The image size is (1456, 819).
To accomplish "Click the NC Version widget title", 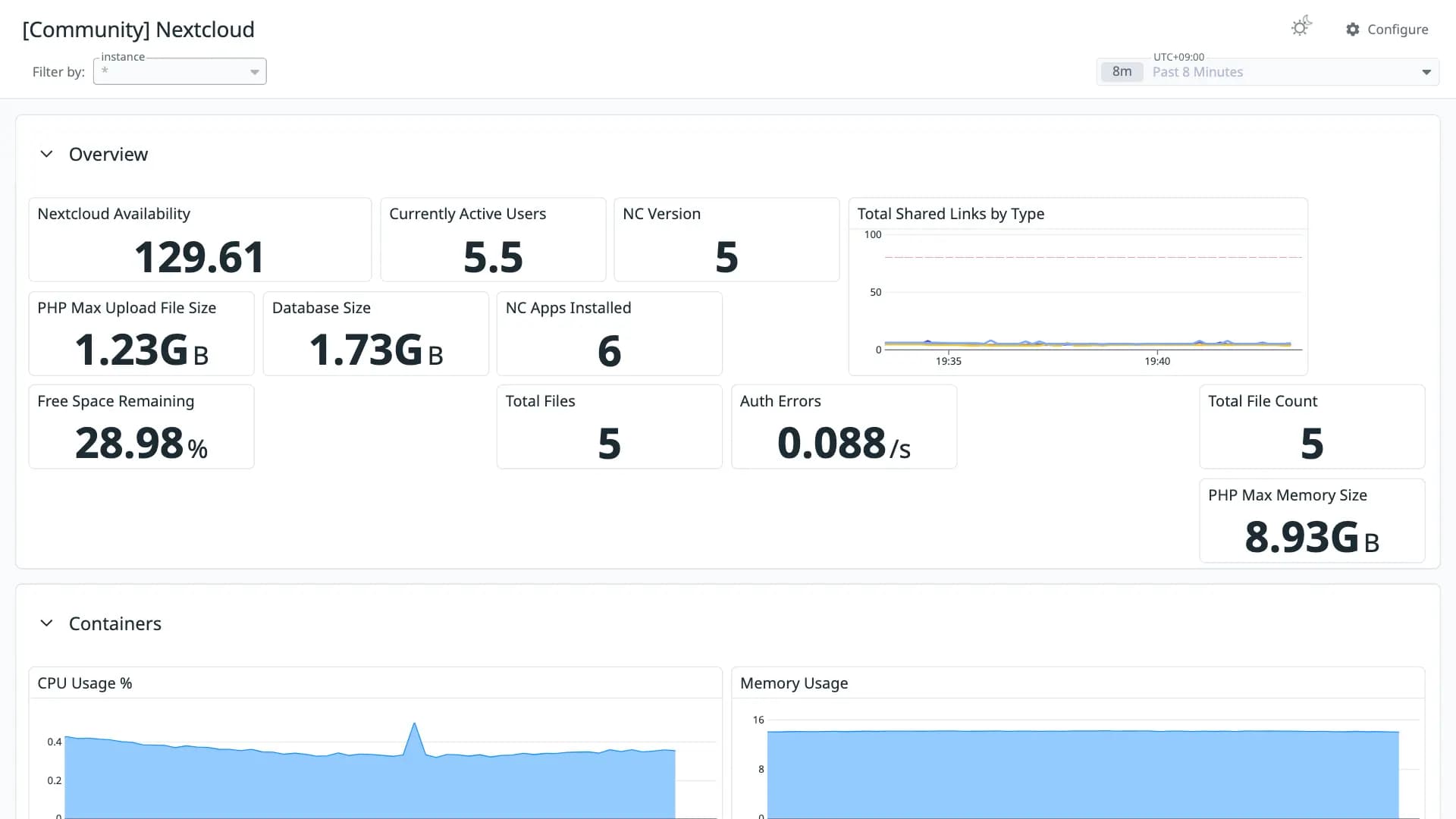I will [x=661, y=214].
